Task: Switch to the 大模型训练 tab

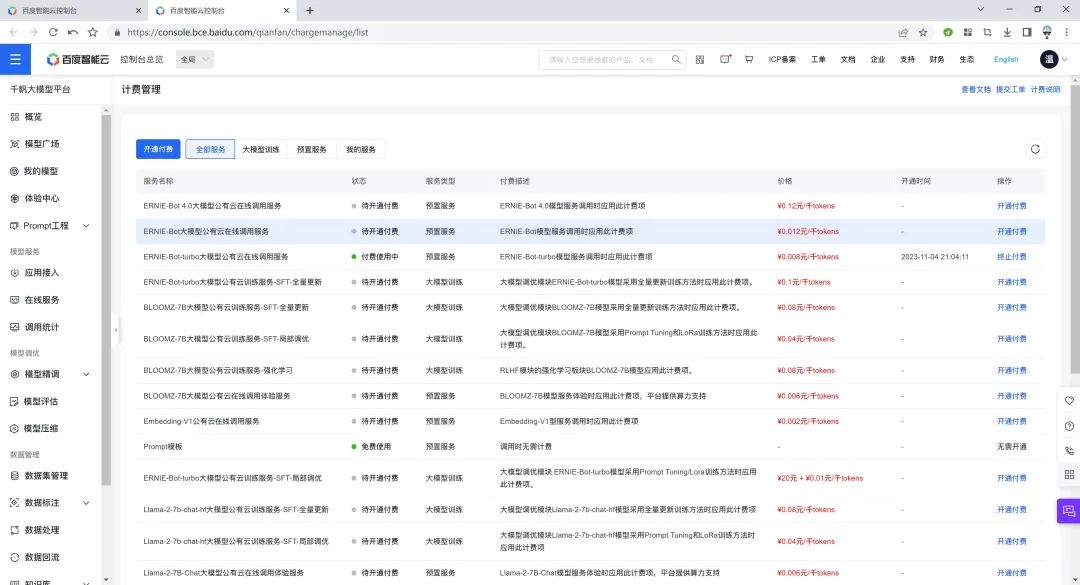Action: tap(260, 150)
